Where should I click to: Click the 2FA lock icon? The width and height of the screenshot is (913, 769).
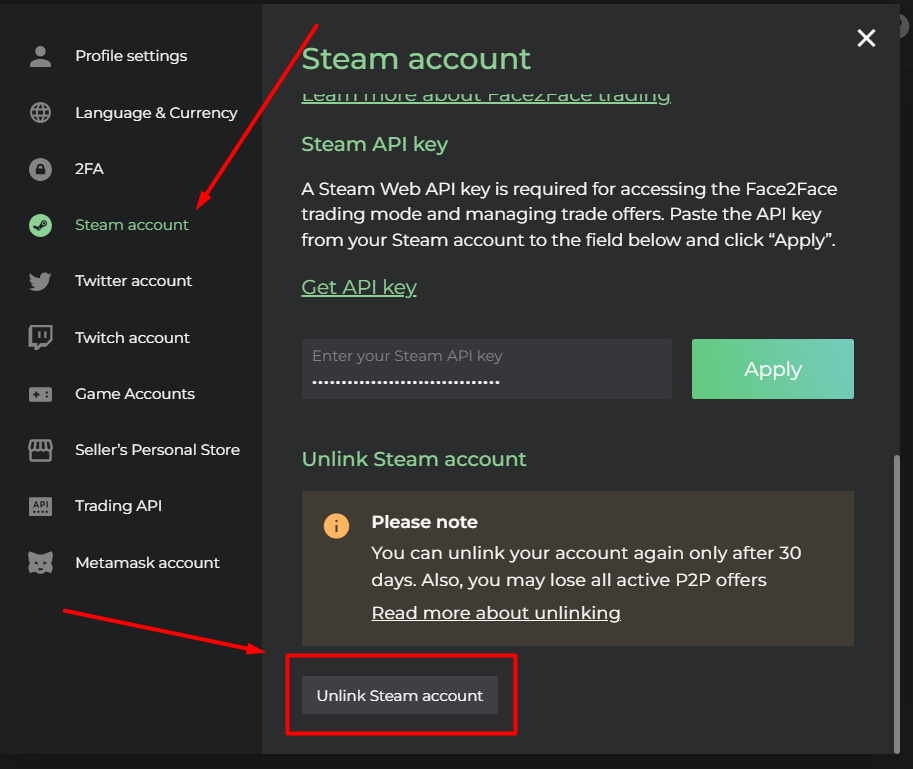40,169
